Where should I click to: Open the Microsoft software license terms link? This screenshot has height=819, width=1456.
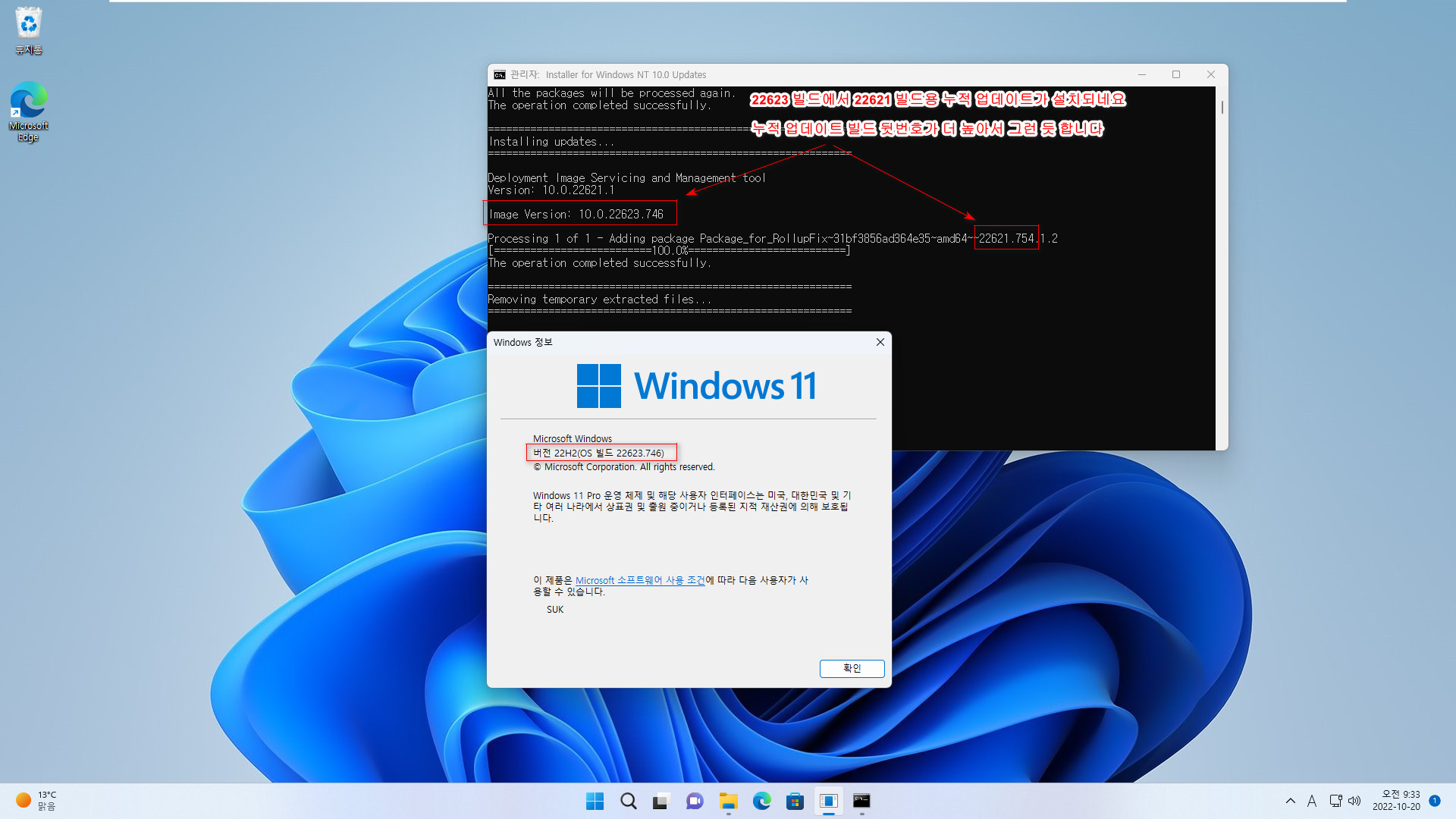click(x=640, y=580)
